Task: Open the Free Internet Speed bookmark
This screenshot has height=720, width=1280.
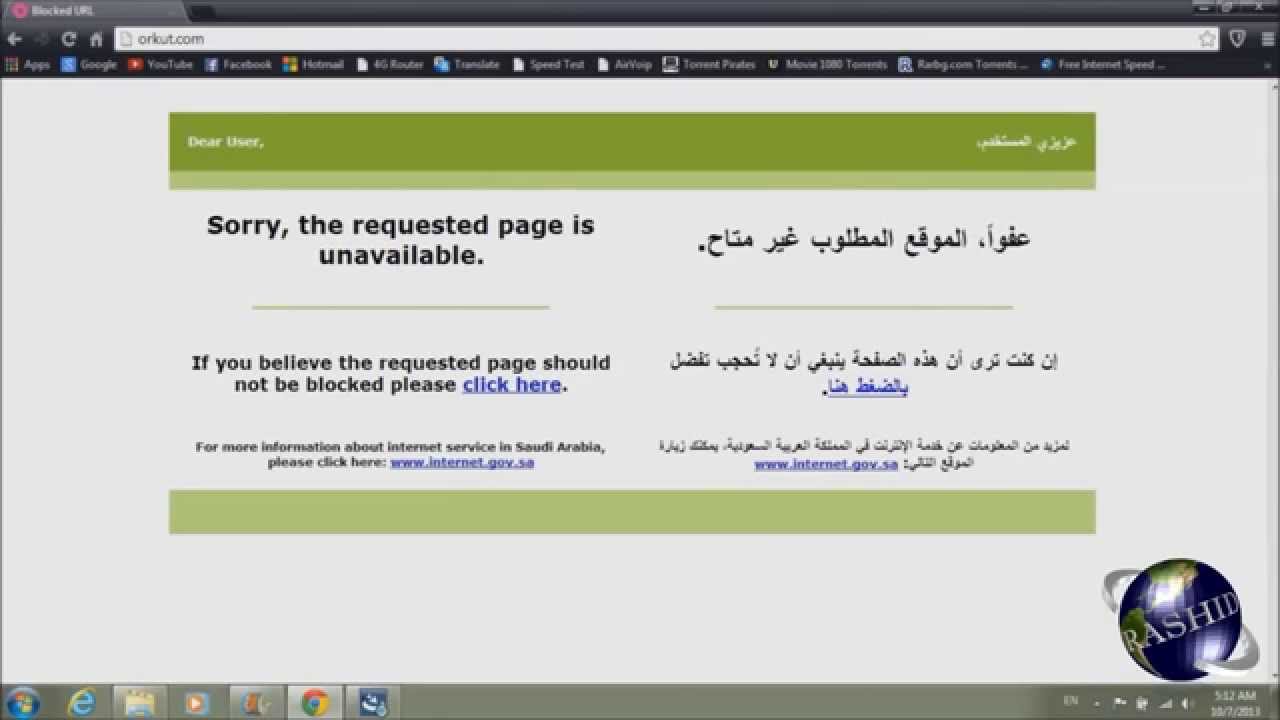Action: [1103, 64]
